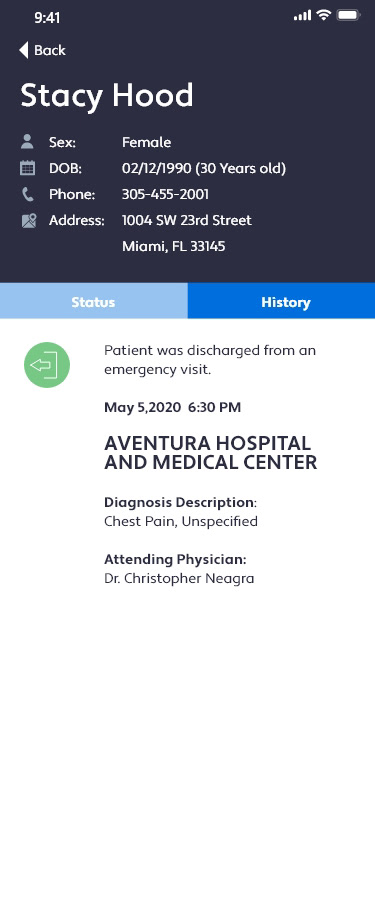Tap the Miami, FL 33145 address line
The width and height of the screenshot is (375, 924).
(x=173, y=246)
